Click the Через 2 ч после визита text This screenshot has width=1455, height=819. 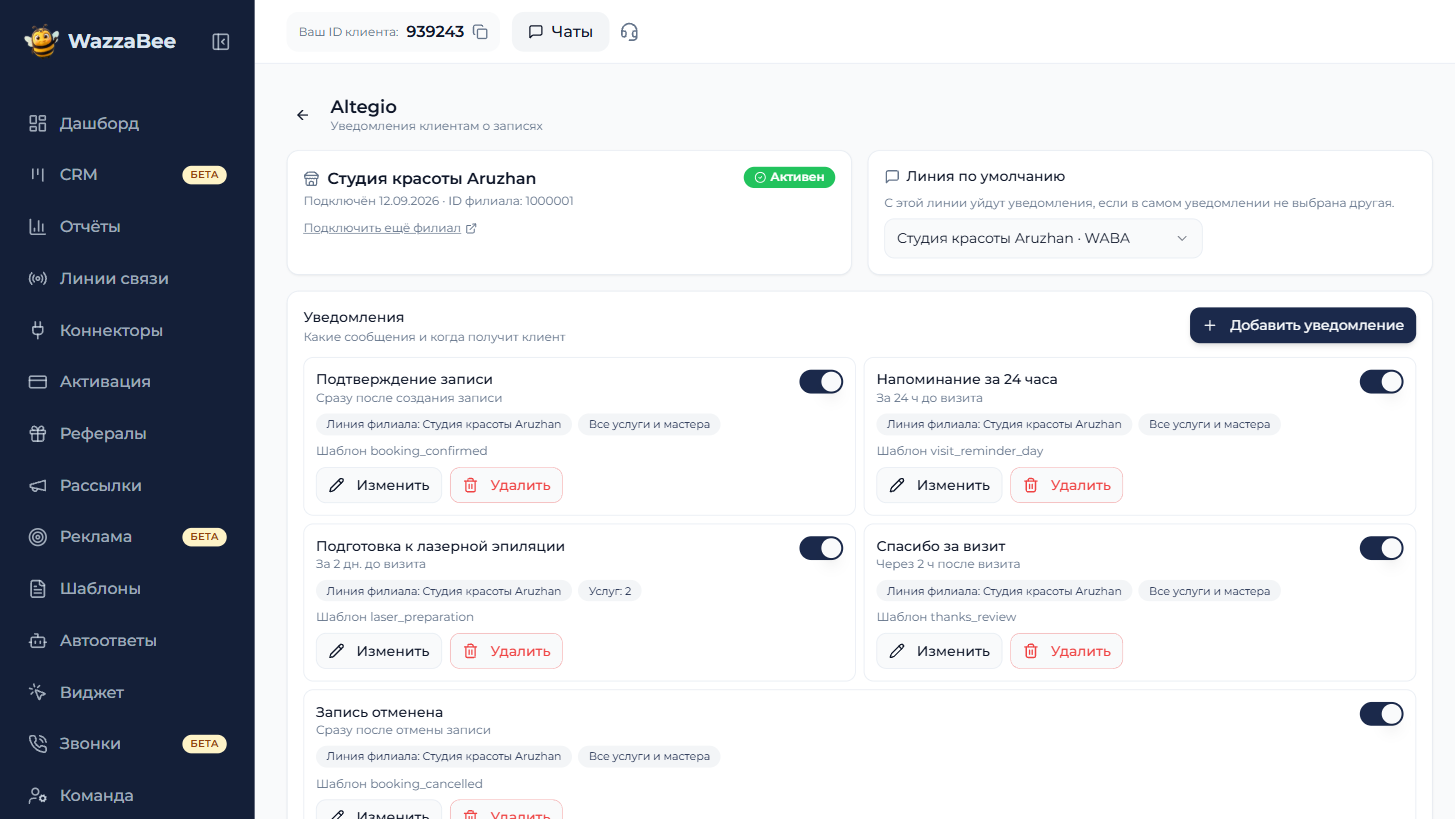pyautogui.click(x=948, y=564)
